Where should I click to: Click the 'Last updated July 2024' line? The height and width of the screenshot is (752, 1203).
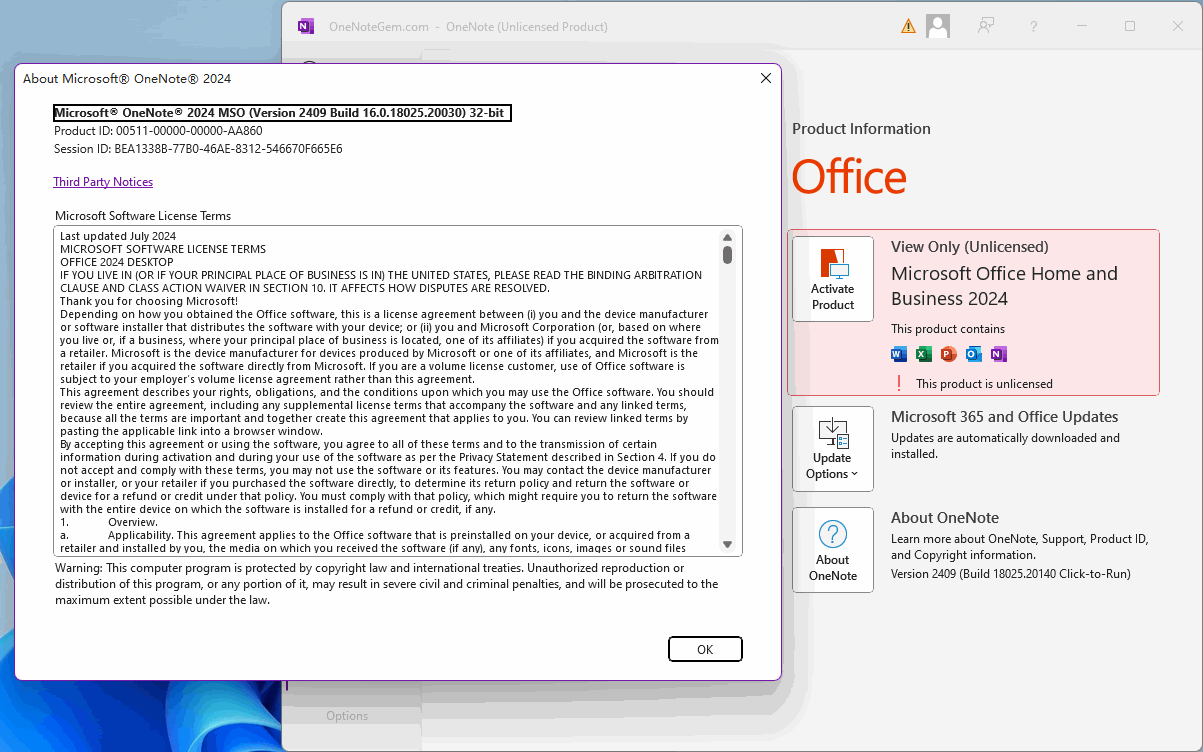tap(118, 237)
